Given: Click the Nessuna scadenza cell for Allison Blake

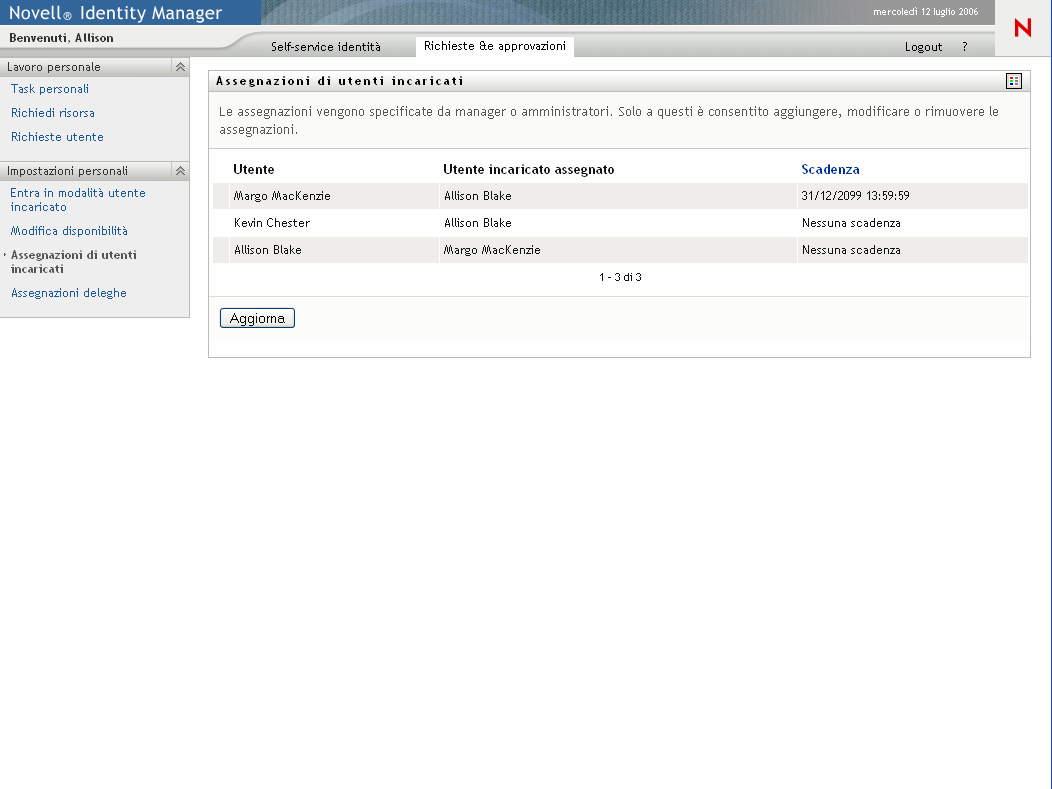Looking at the screenshot, I should pyautogui.click(x=851, y=250).
